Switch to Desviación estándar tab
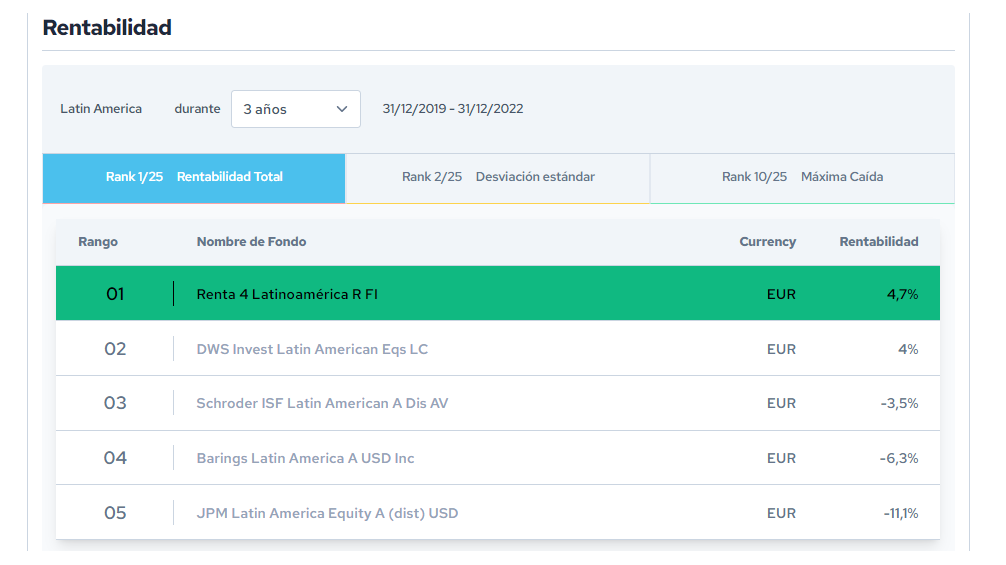The height and width of the screenshot is (565, 1006). (x=498, y=177)
